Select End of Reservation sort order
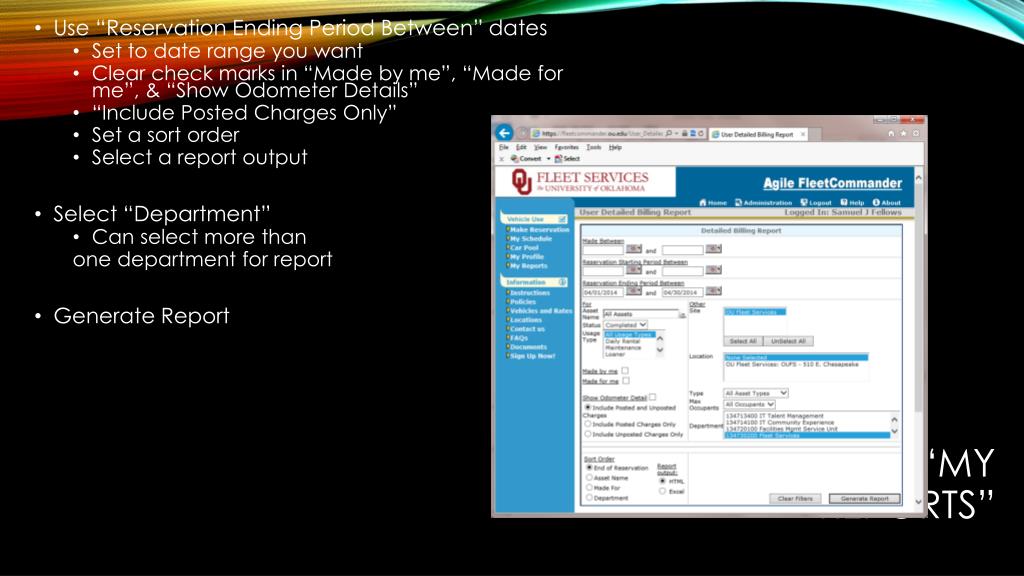The width and height of the screenshot is (1024, 576). click(x=589, y=468)
